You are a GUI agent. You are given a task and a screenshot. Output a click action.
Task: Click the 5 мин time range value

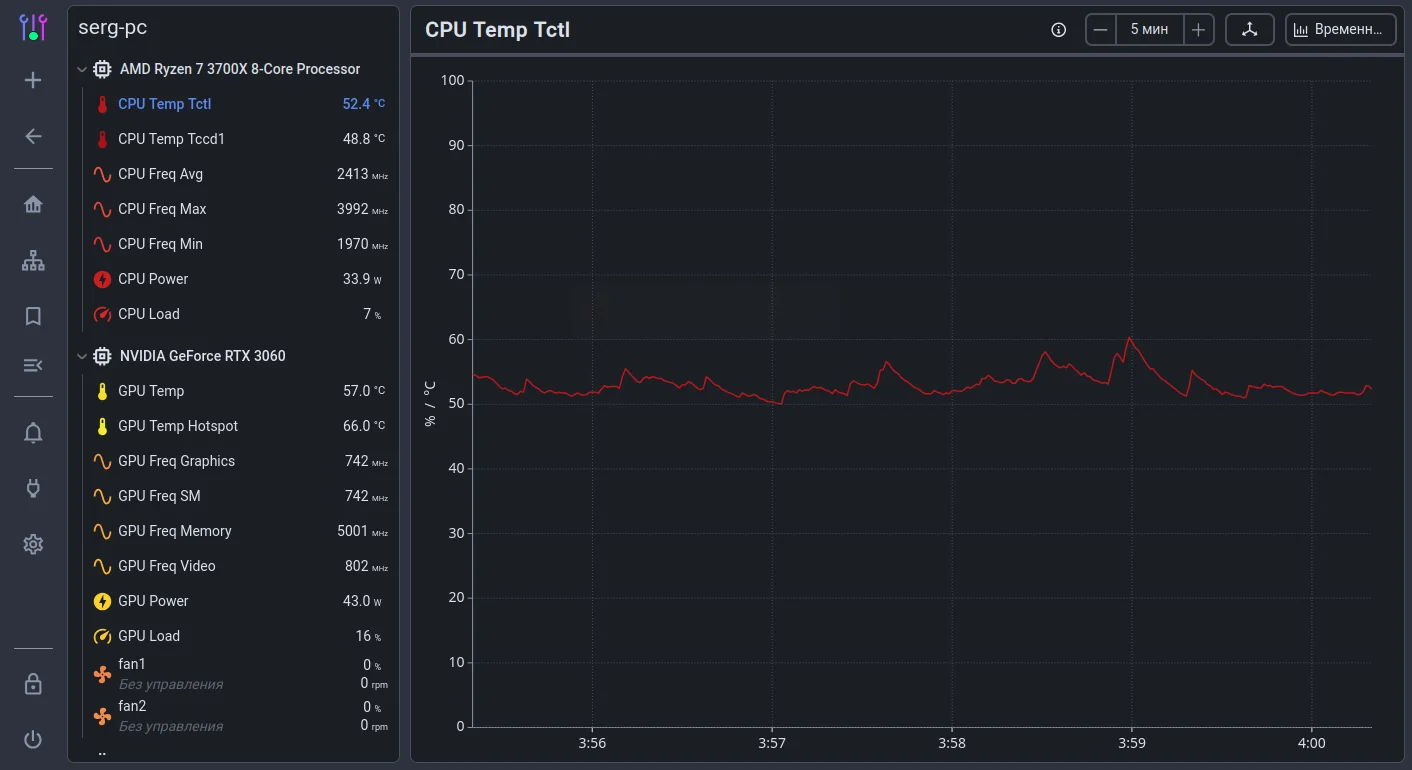1149,30
